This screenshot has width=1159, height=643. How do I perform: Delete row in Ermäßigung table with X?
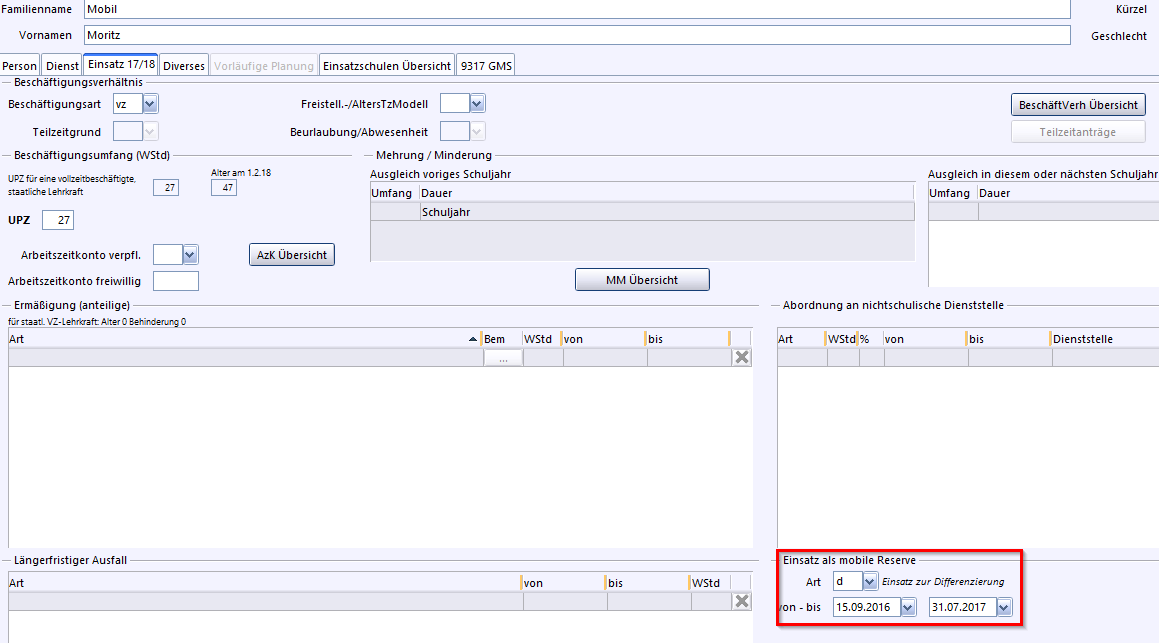pos(741,357)
